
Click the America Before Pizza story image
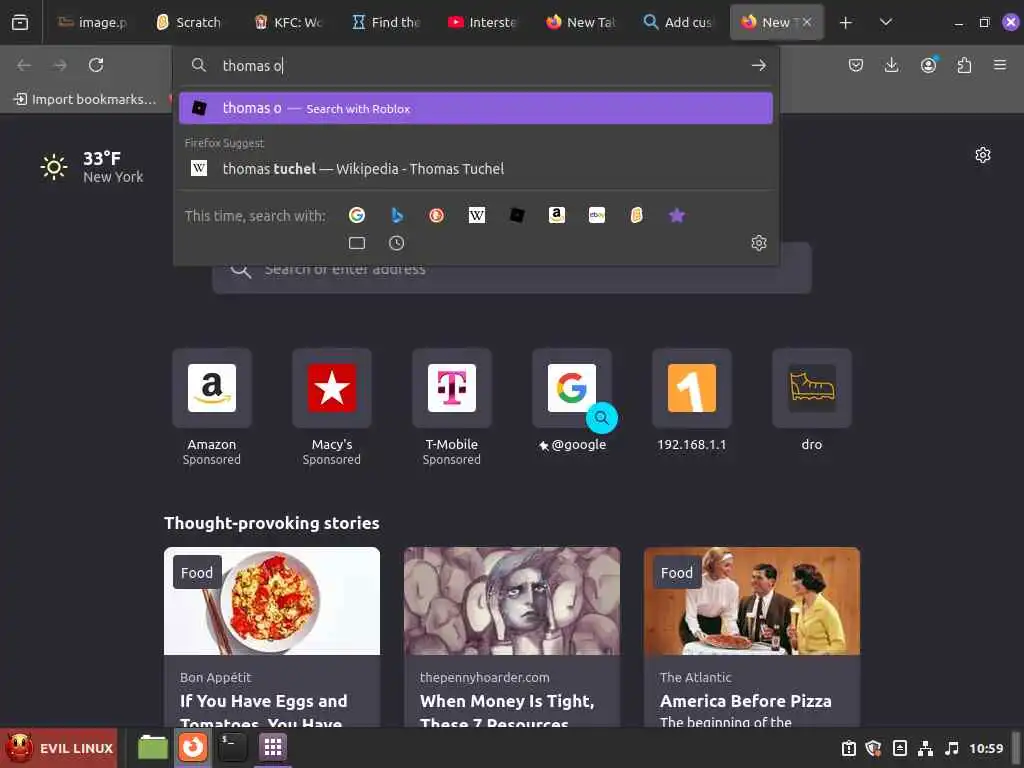[x=752, y=601]
